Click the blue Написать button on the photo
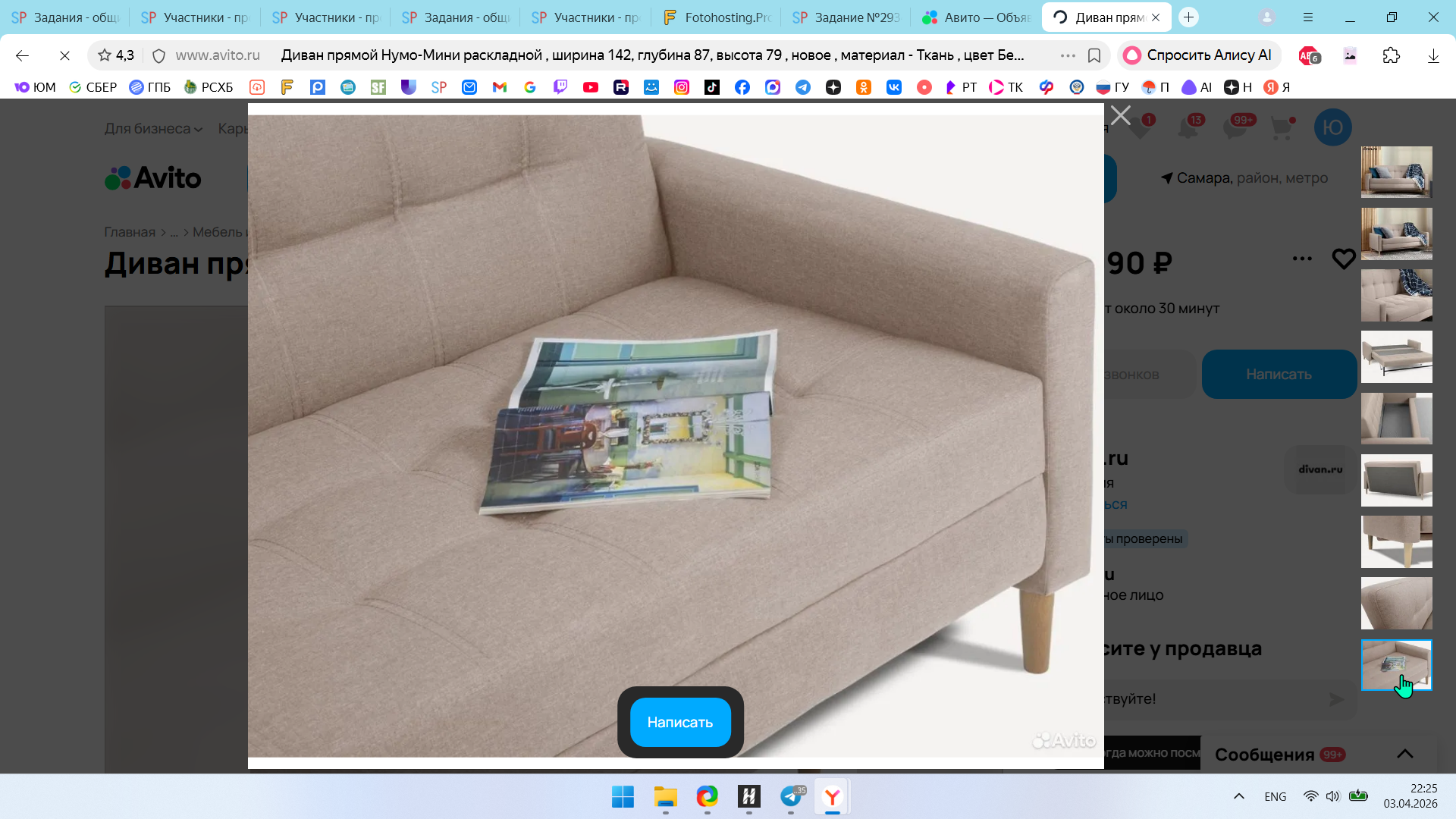Screen dimensions: 1456x819 680,722
